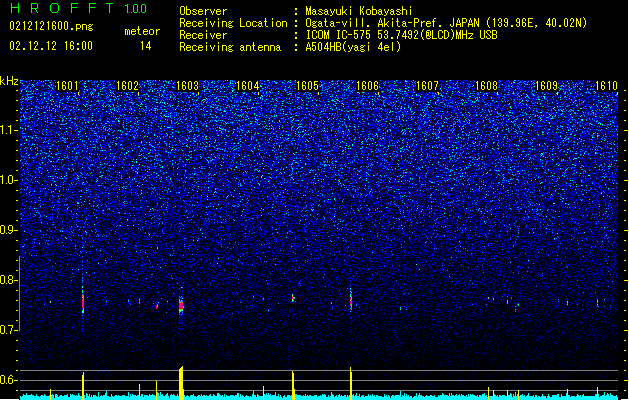Click the 1605 time marker
This screenshot has width=629, height=400.
tap(307, 86)
